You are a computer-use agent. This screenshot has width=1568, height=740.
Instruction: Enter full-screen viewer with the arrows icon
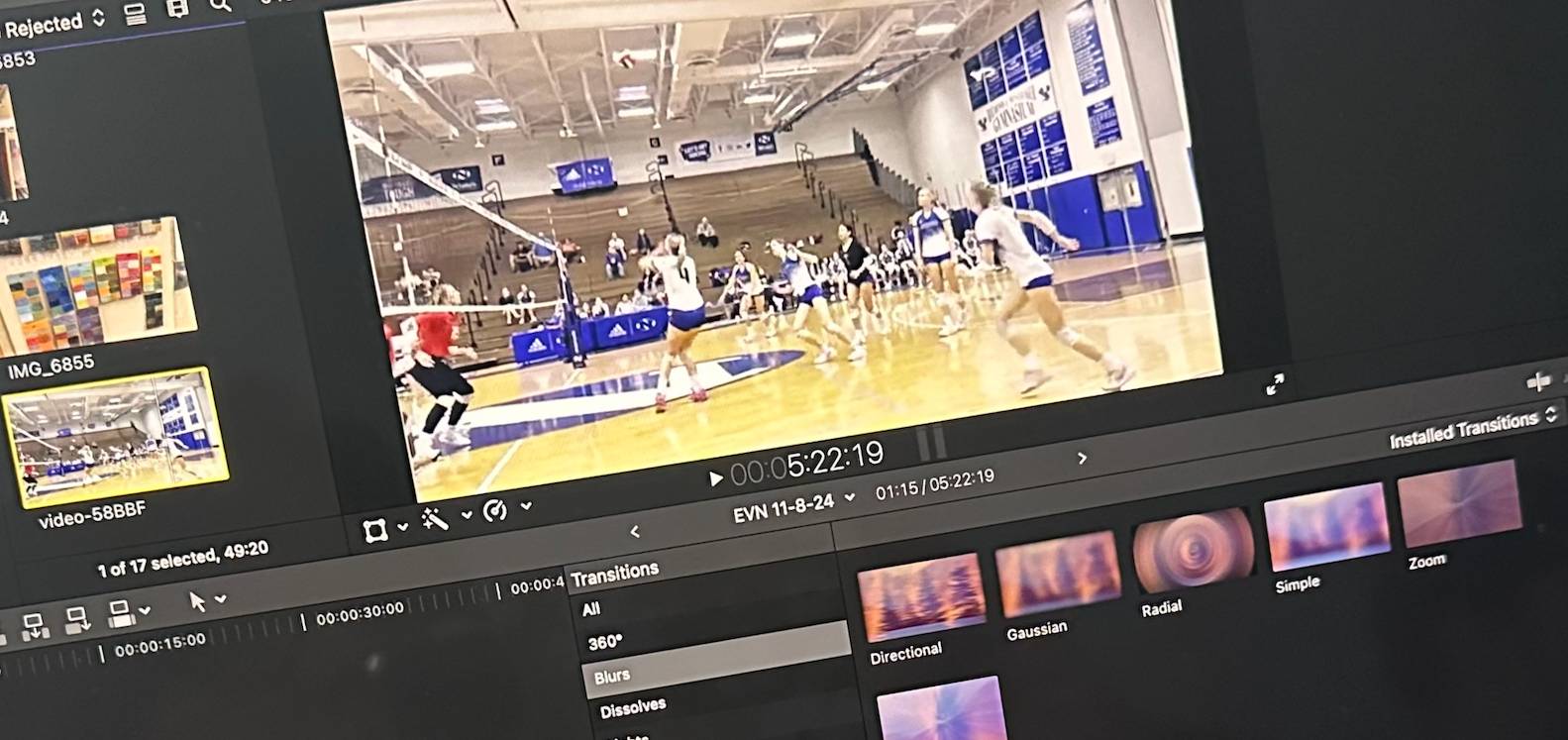[1275, 384]
